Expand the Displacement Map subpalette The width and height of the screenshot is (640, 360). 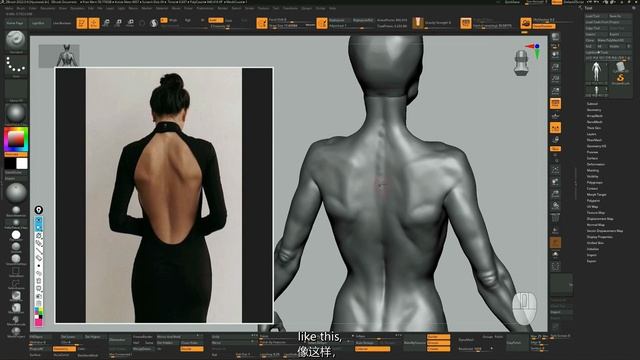tap(600, 219)
